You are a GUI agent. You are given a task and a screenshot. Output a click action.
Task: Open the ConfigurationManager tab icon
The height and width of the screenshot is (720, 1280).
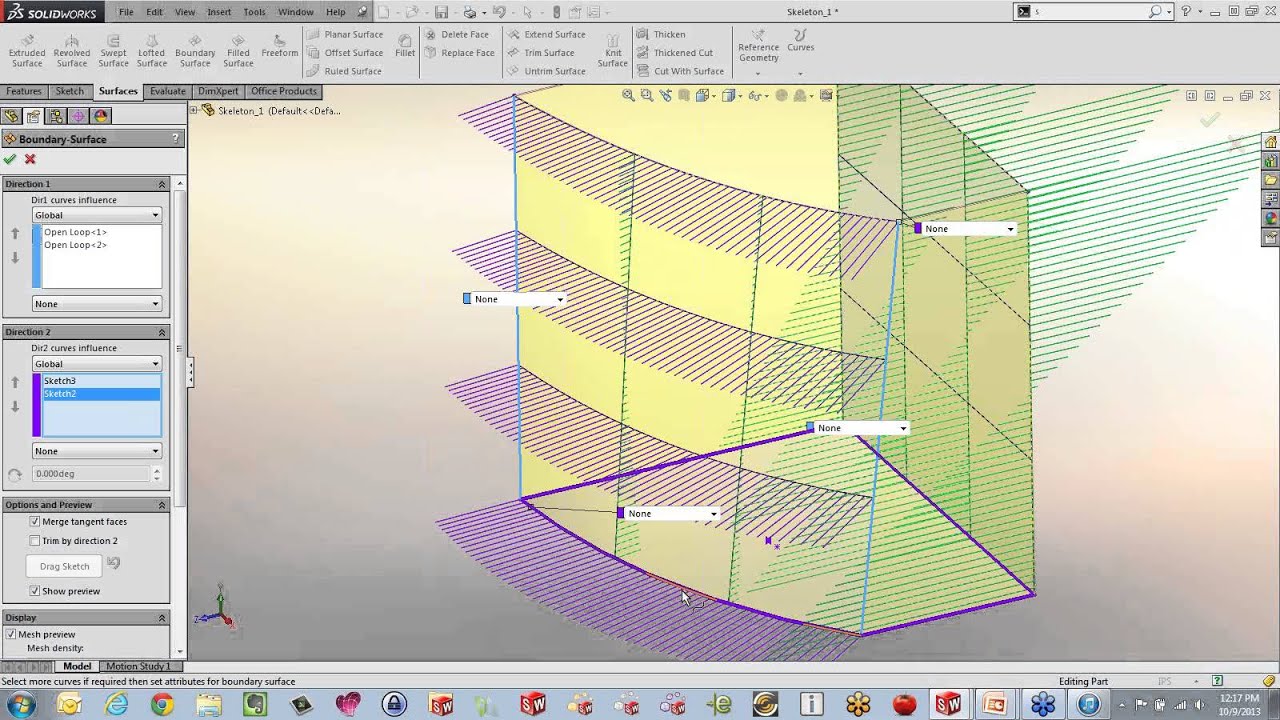coord(56,116)
